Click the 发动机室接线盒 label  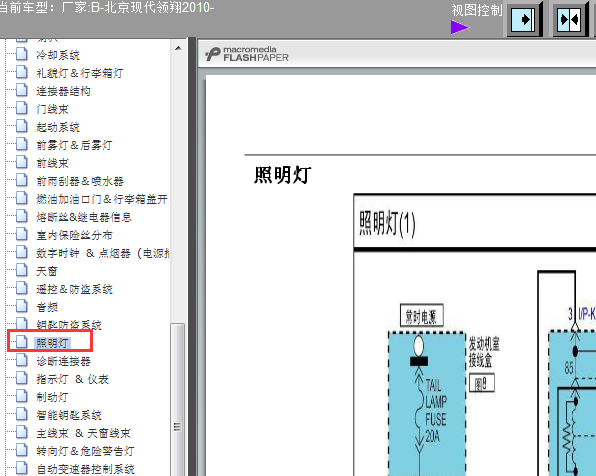click(x=484, y=352)
